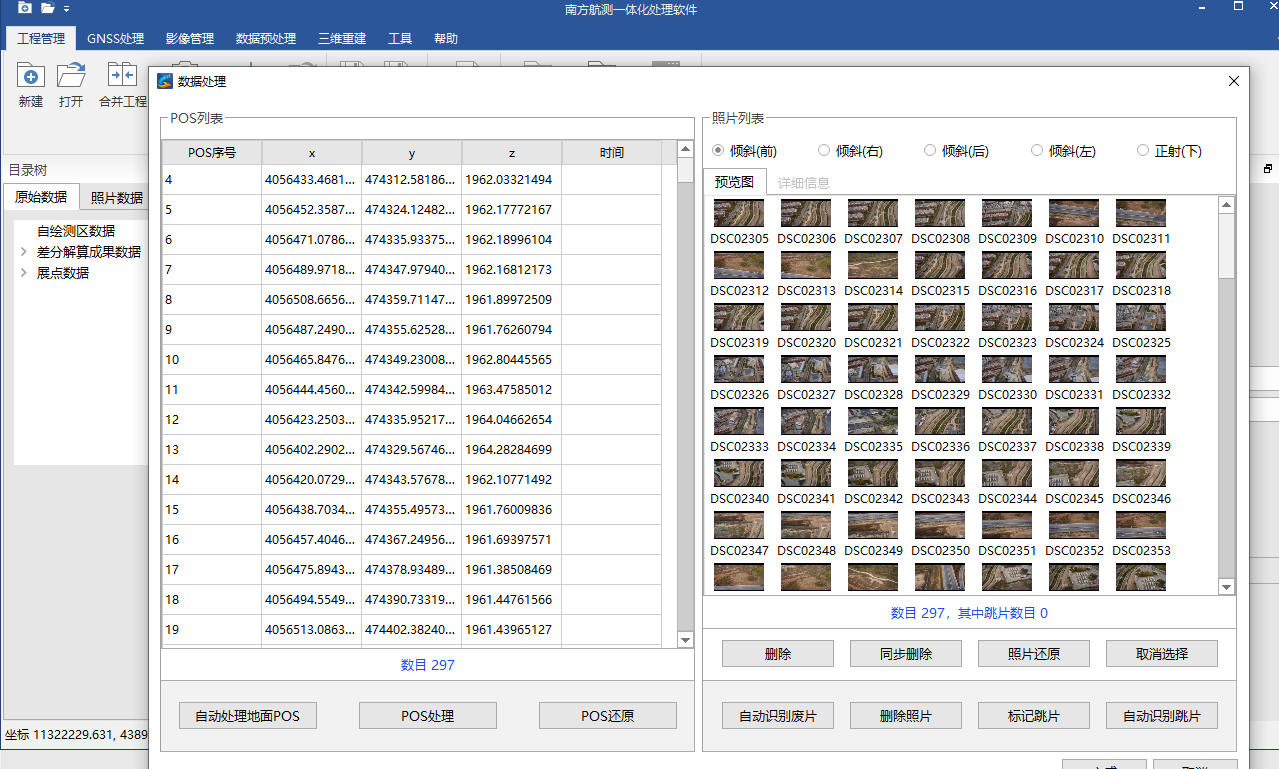Click the POS处理 button

(428, 716)
